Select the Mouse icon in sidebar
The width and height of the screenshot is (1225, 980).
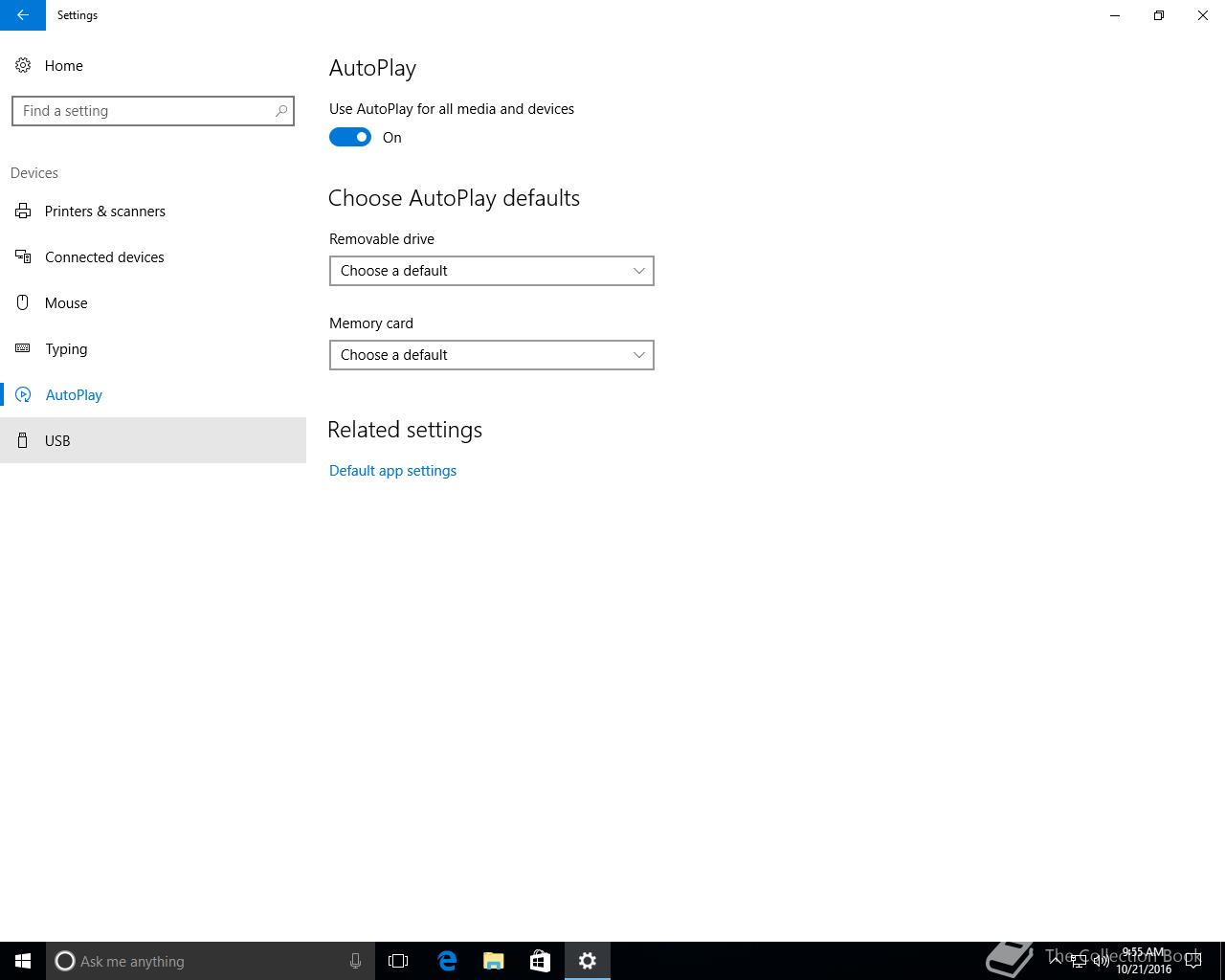23,302
